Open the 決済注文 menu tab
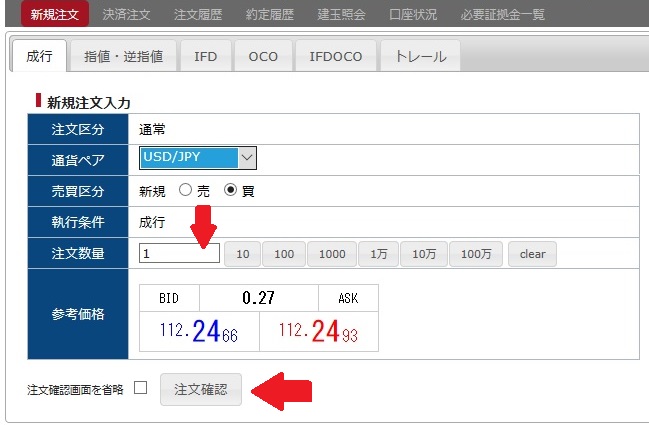649x425 pixels. point(126,14)
